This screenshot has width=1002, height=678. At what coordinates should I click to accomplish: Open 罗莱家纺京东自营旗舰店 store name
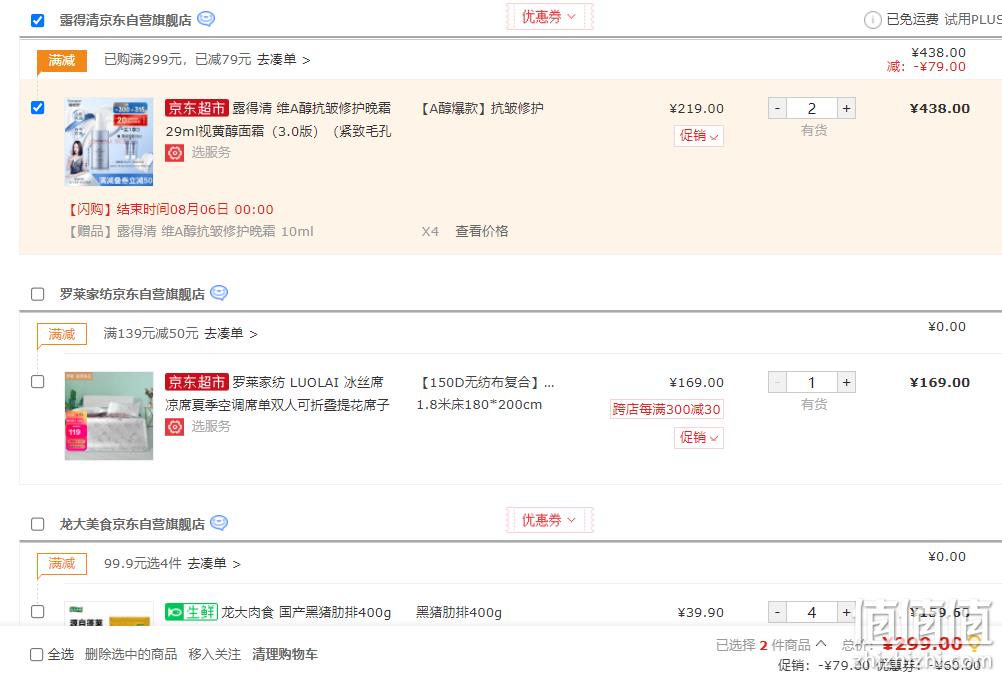[132, 294]
